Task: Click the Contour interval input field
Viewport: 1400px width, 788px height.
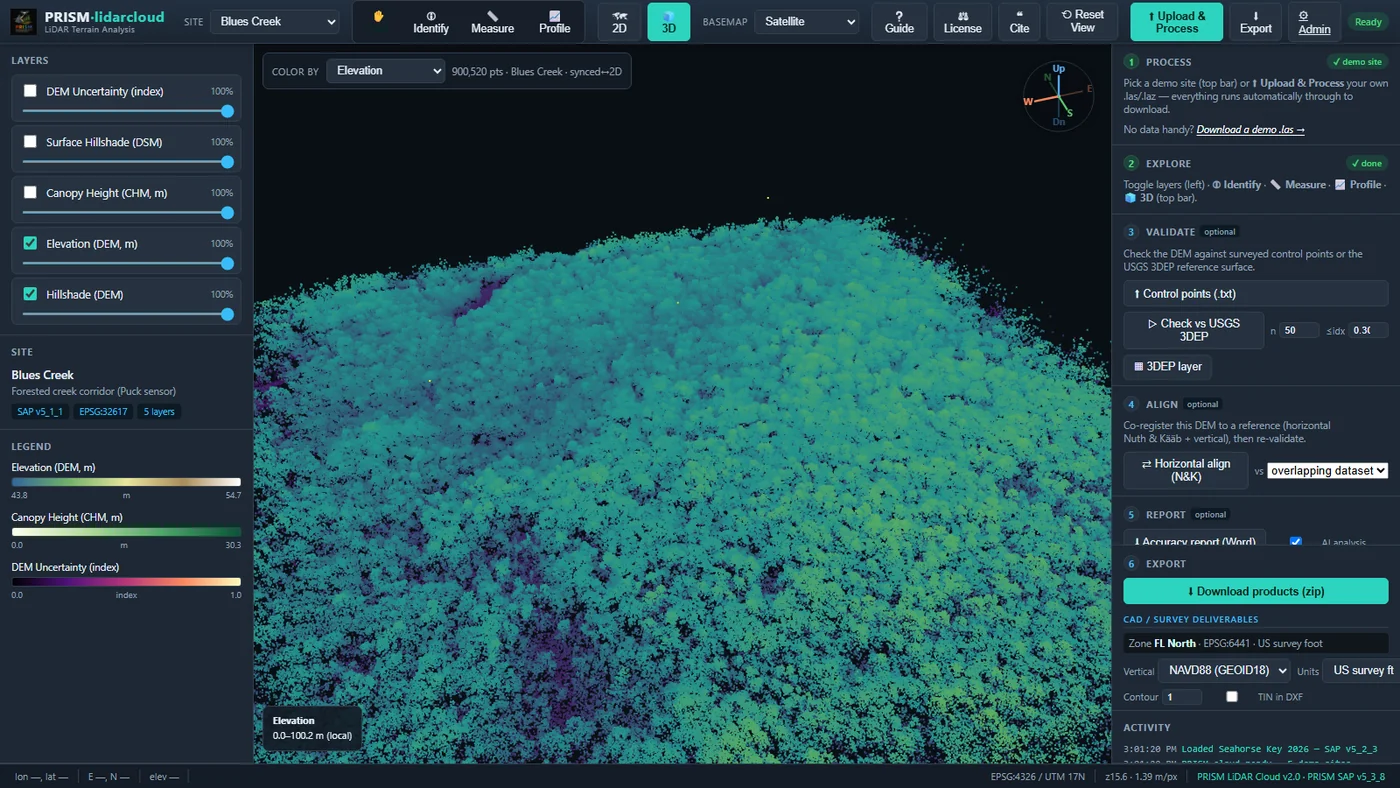Action: click(x=1182, y=697)
